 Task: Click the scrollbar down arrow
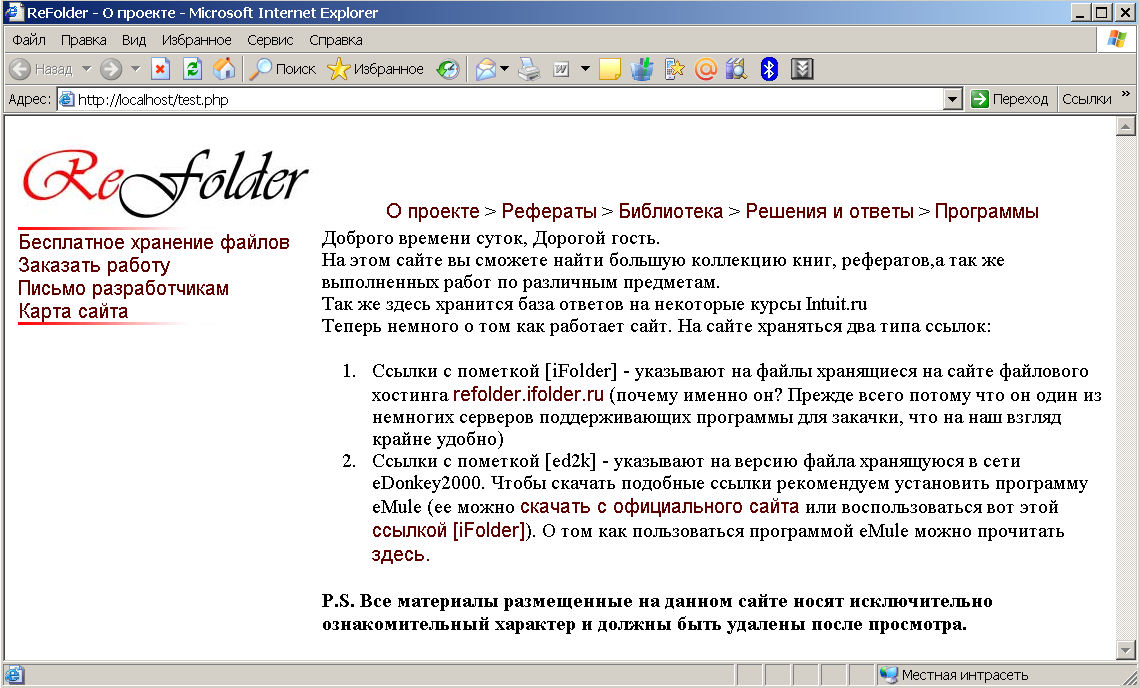[1125, 649]
